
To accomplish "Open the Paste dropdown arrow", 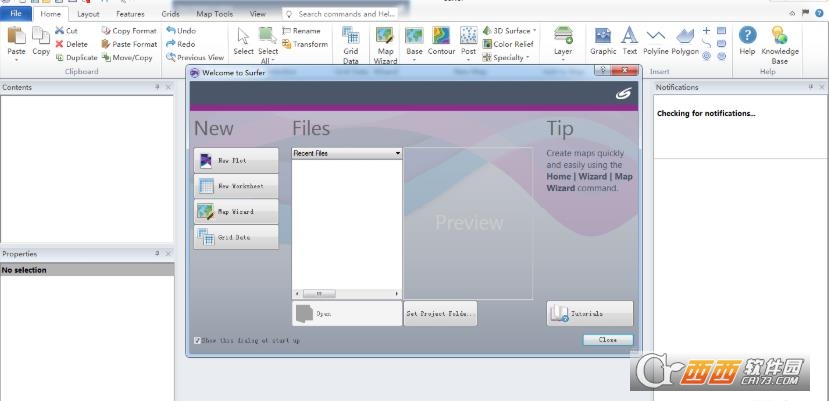I will (16, 59).
